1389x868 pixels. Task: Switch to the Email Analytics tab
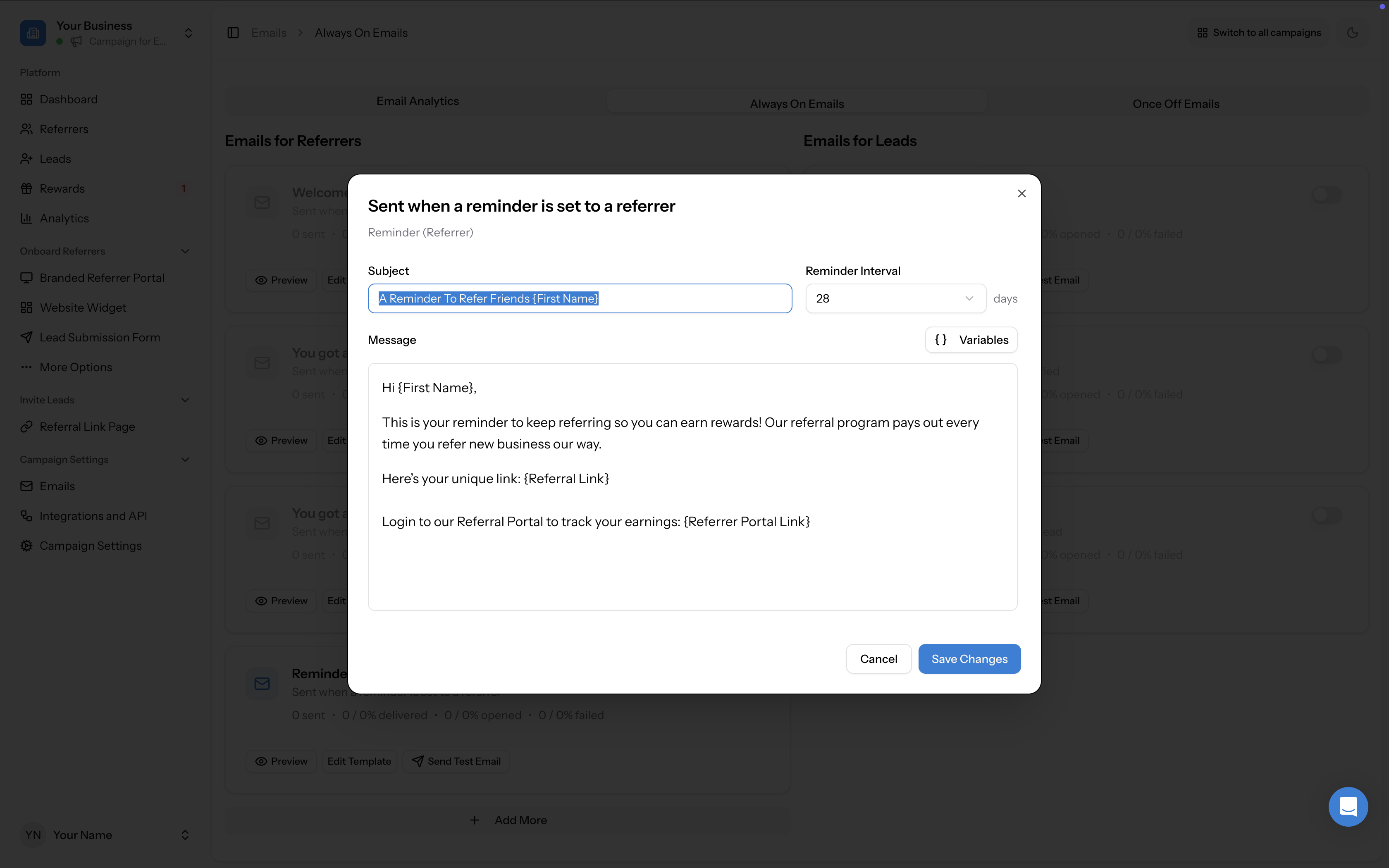[x=417, y=100]
